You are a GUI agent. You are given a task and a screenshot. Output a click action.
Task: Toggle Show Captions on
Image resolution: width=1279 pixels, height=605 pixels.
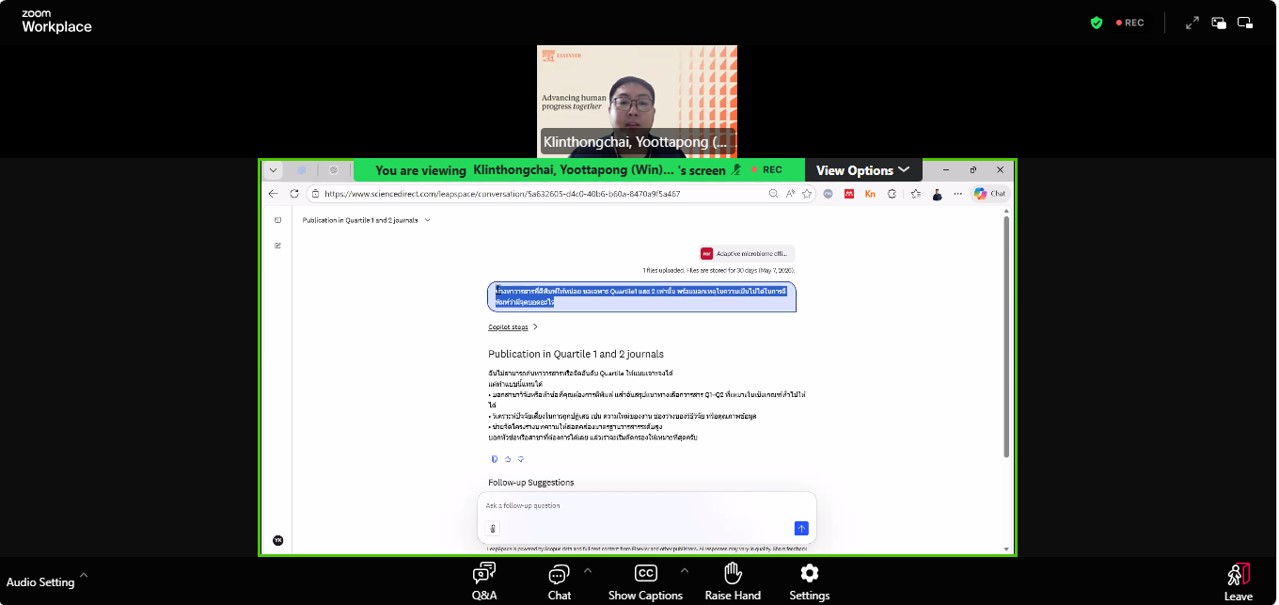[x=645, y=580]
